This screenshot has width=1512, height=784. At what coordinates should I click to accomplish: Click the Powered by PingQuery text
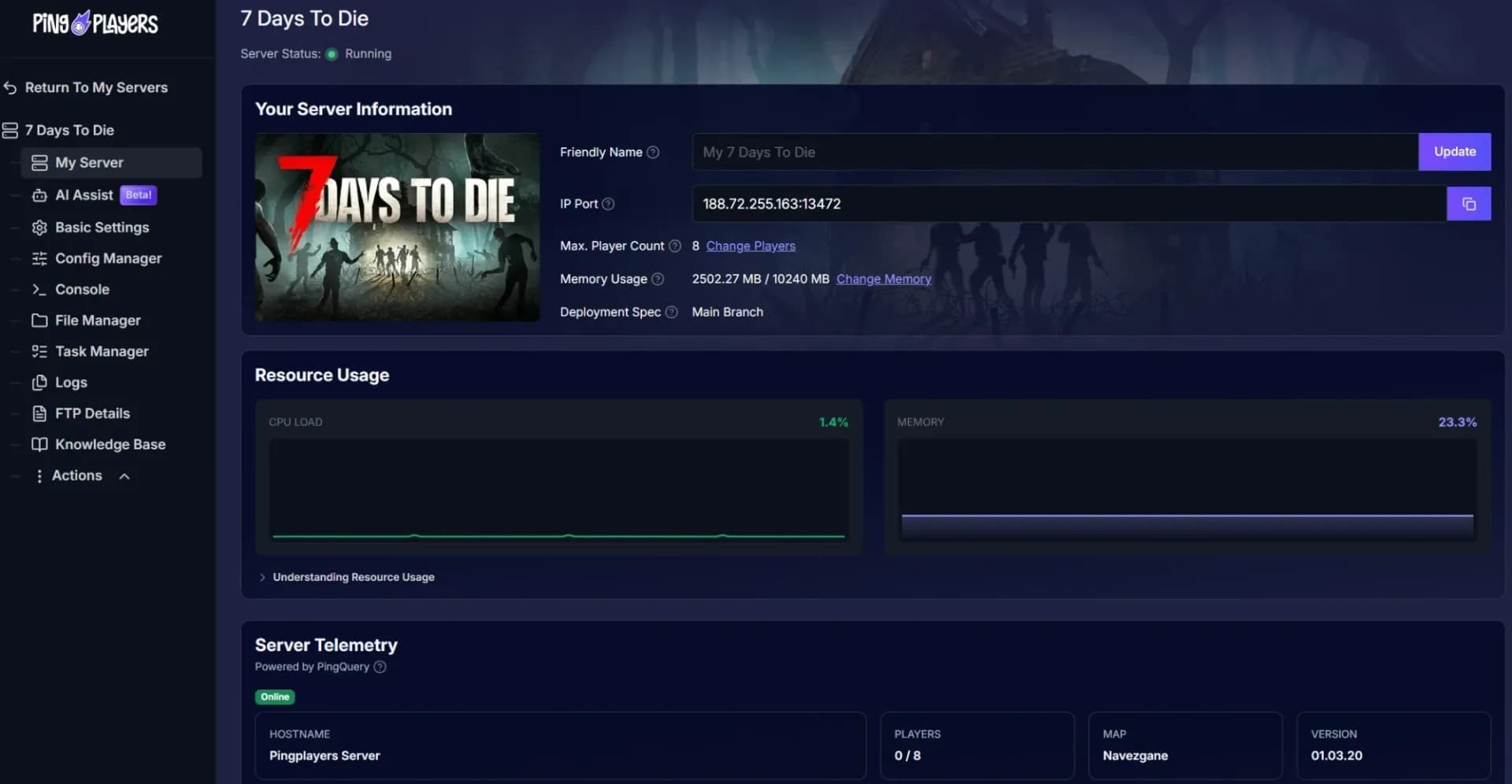pos(312,668)
